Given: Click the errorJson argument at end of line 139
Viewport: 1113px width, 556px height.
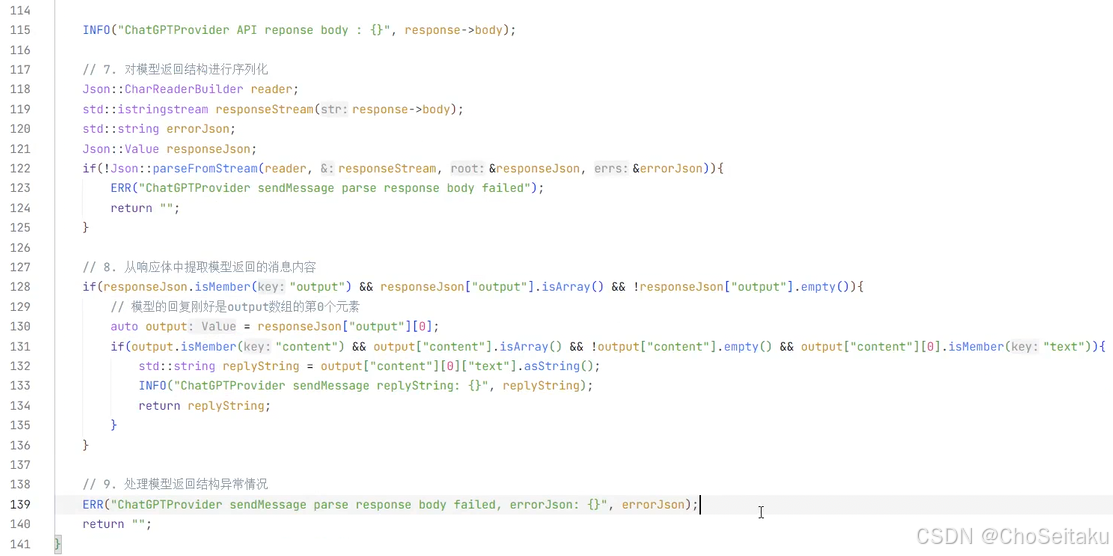Looking at the screenshot, I should (x=653, y=504).
